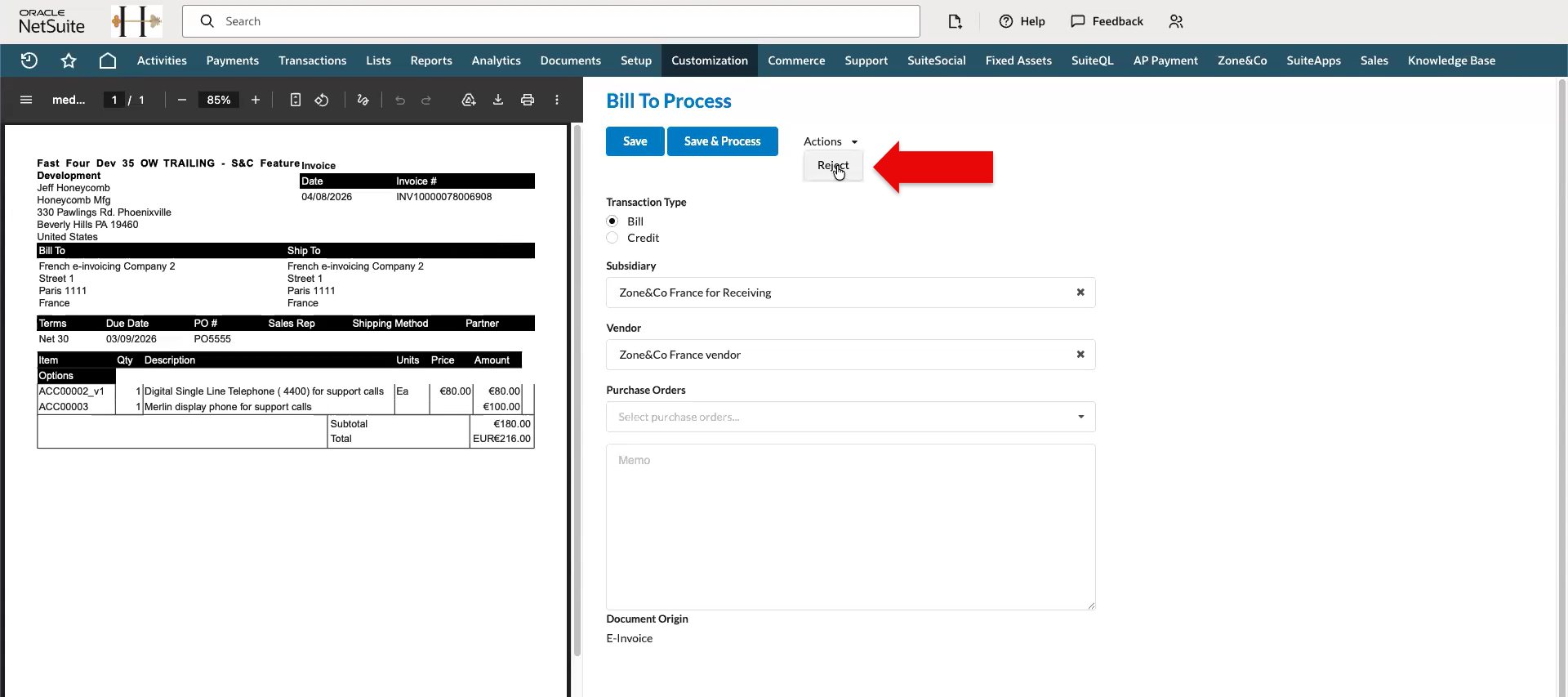Select the Bill transaction type
The image size is (1568, 697).
[x=612, y=221]
